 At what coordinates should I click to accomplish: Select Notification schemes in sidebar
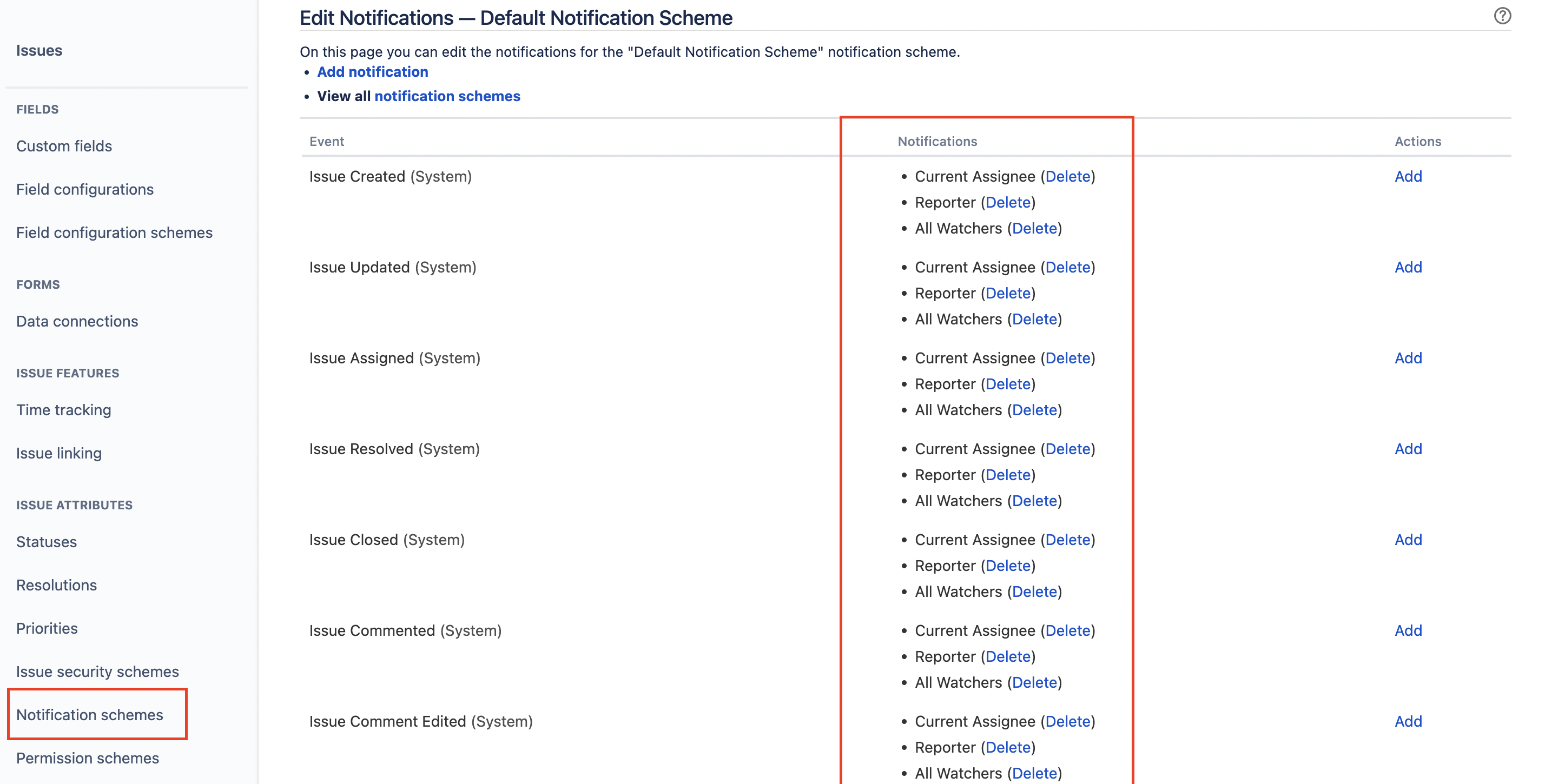point(90,714)
